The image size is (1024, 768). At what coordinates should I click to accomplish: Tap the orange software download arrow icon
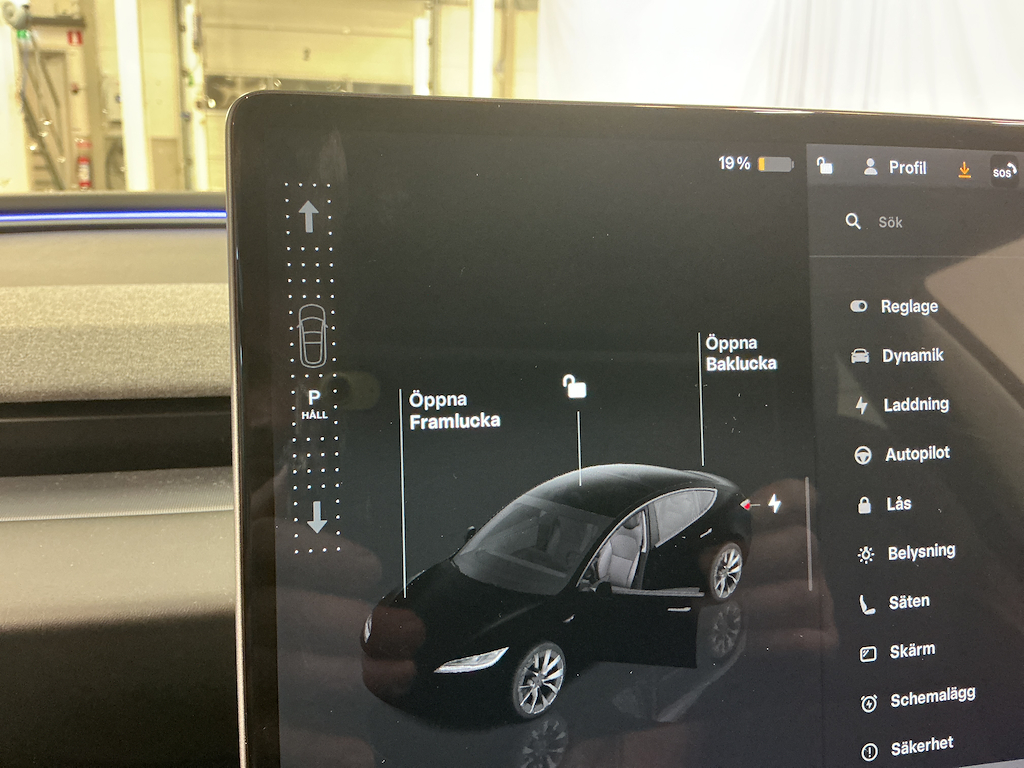tap(964, 170)
